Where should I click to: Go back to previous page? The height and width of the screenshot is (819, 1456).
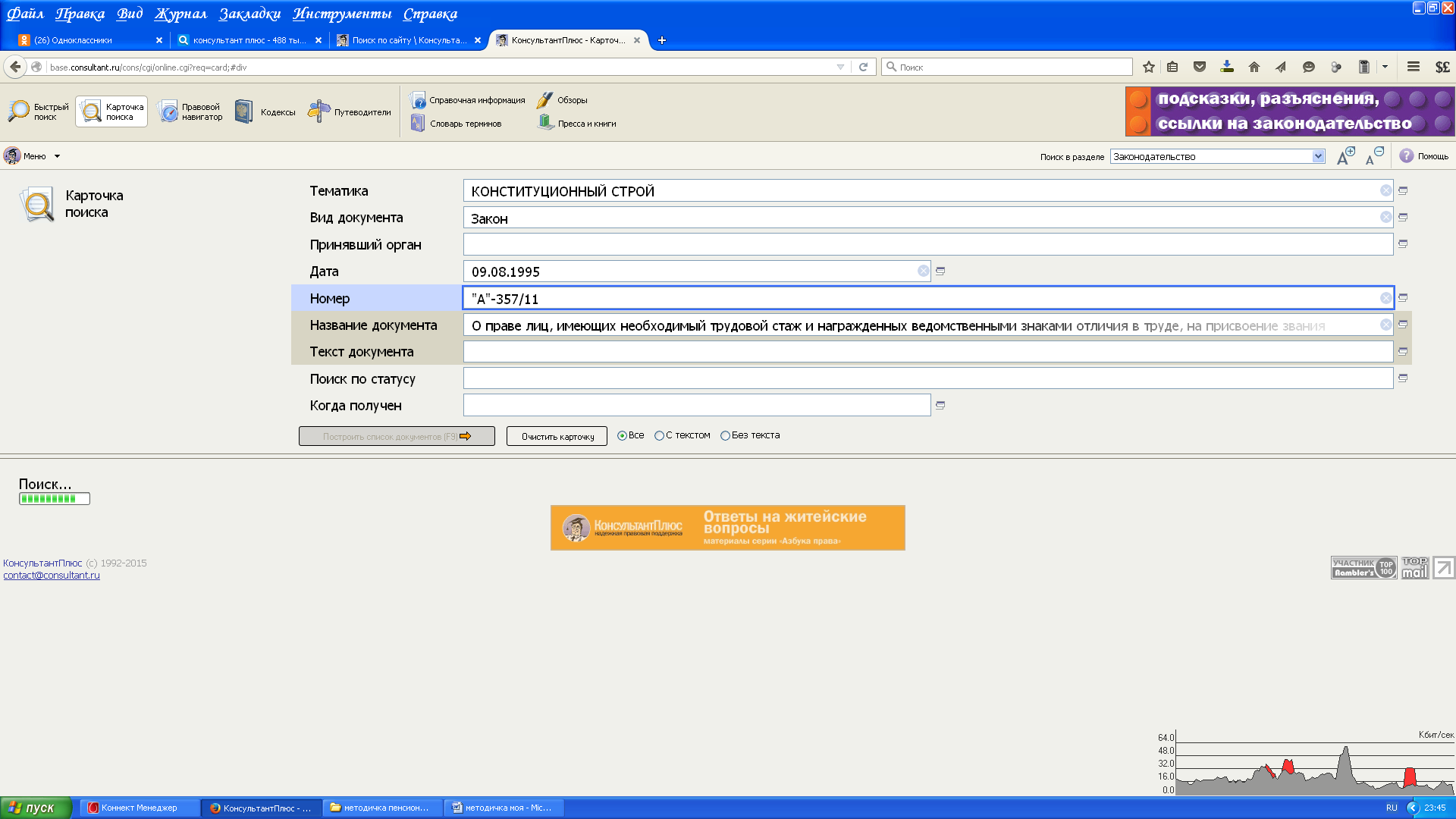[x=15, y=67]
